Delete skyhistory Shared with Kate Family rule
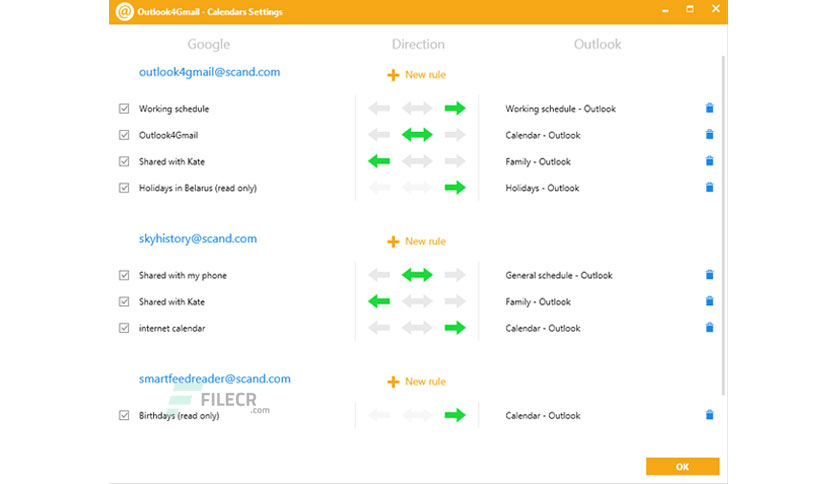This screenshot has width=836, height=484. coord(709,301)
